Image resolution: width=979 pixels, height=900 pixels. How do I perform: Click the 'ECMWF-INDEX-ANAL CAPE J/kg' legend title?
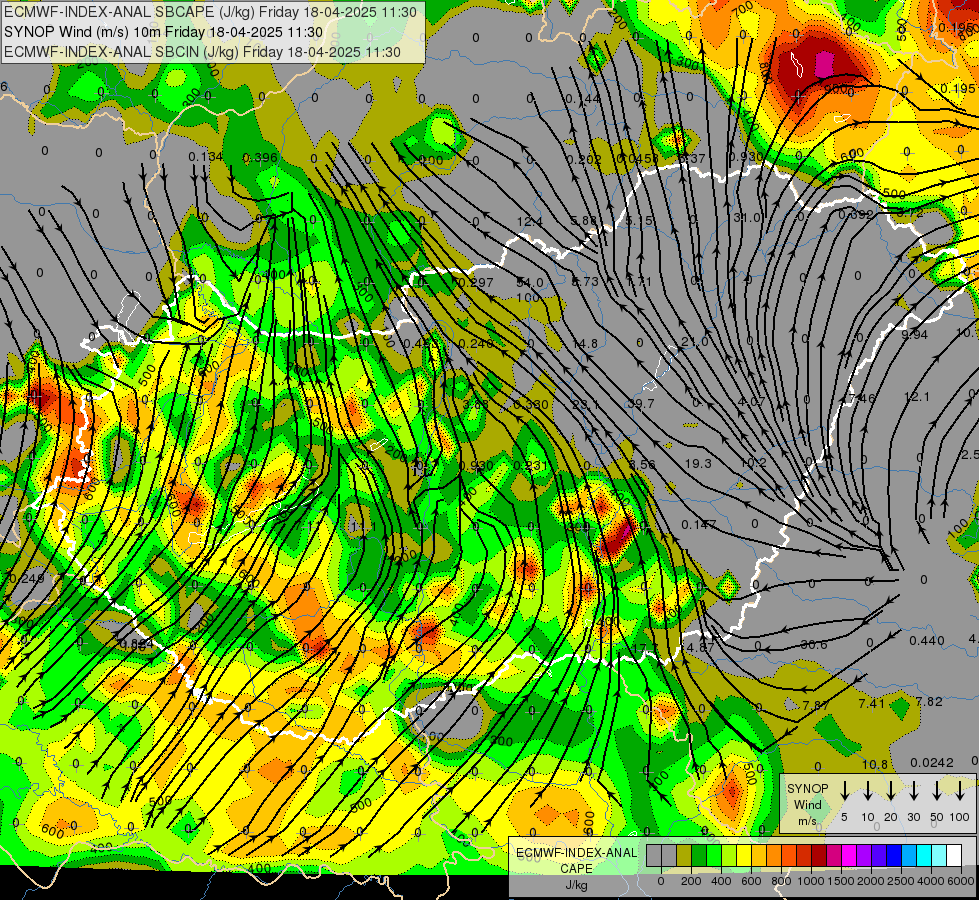(x=576, y=869)
